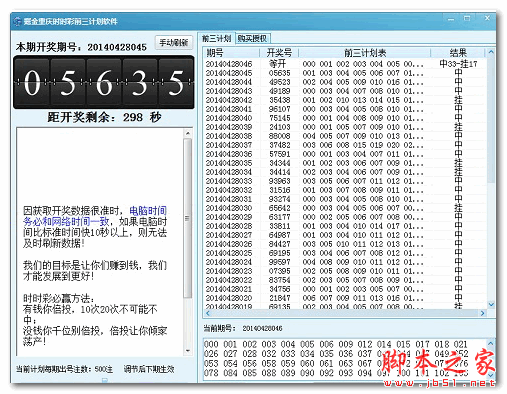
Task: Select row 20140428035 with 34344
Action: (x=345, y=163)
